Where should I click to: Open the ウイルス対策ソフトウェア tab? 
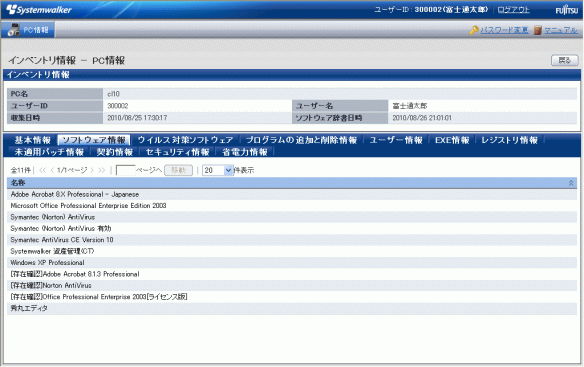coord(185,140)
